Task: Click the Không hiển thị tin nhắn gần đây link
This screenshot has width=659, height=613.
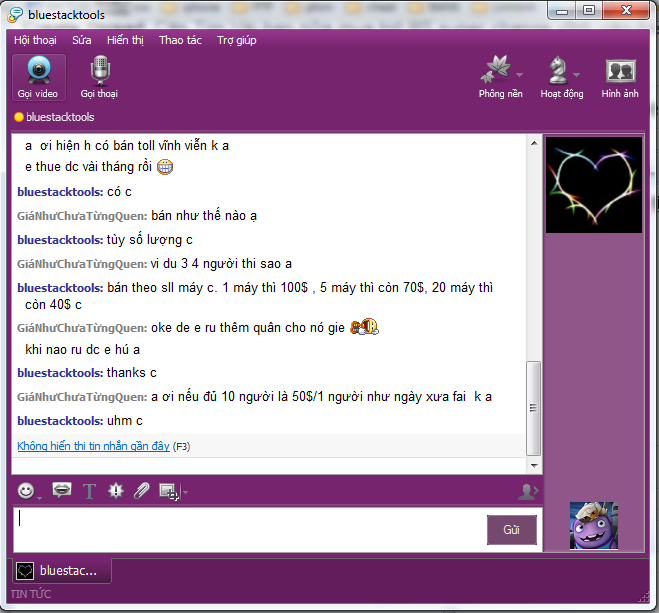Action: pos(93,446)
